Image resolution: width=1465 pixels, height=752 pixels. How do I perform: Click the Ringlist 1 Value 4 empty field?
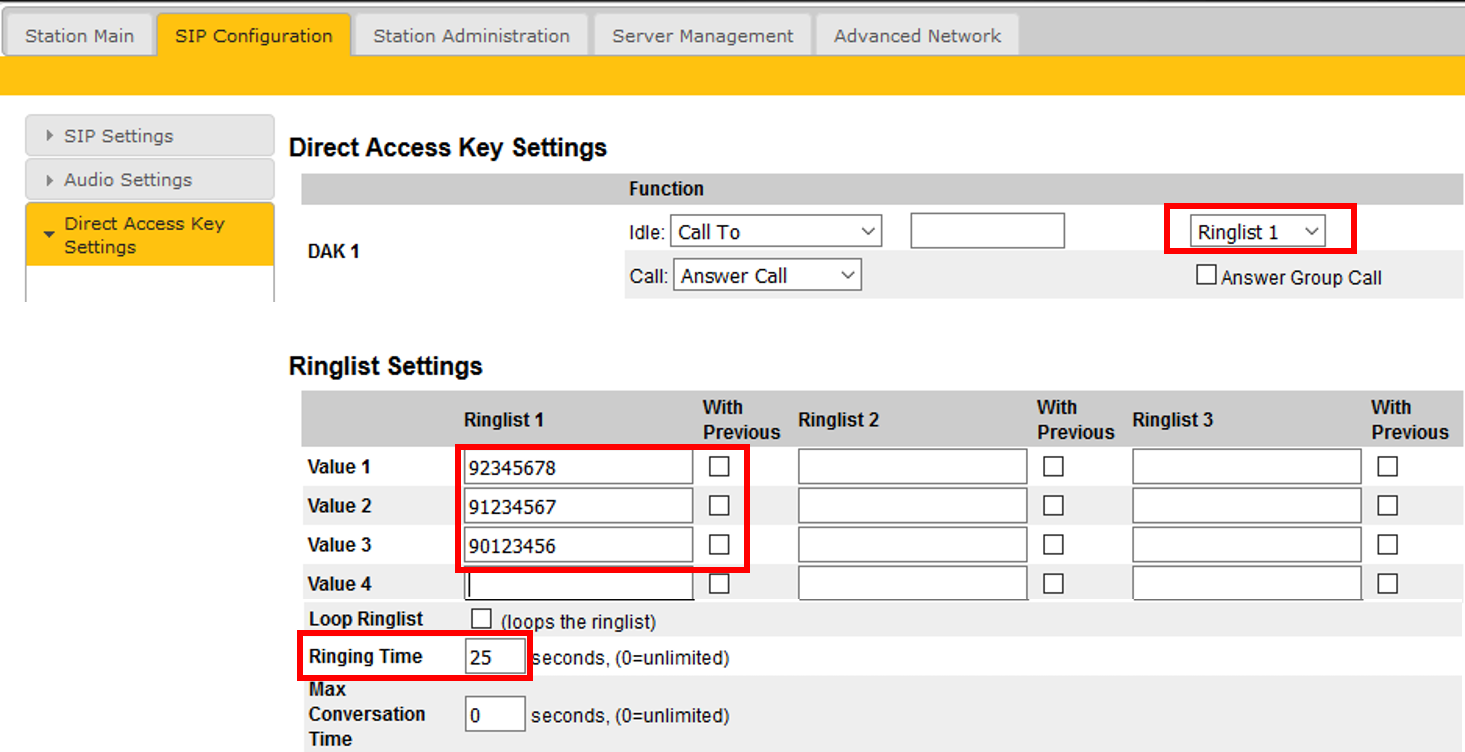tap(578, 584)
